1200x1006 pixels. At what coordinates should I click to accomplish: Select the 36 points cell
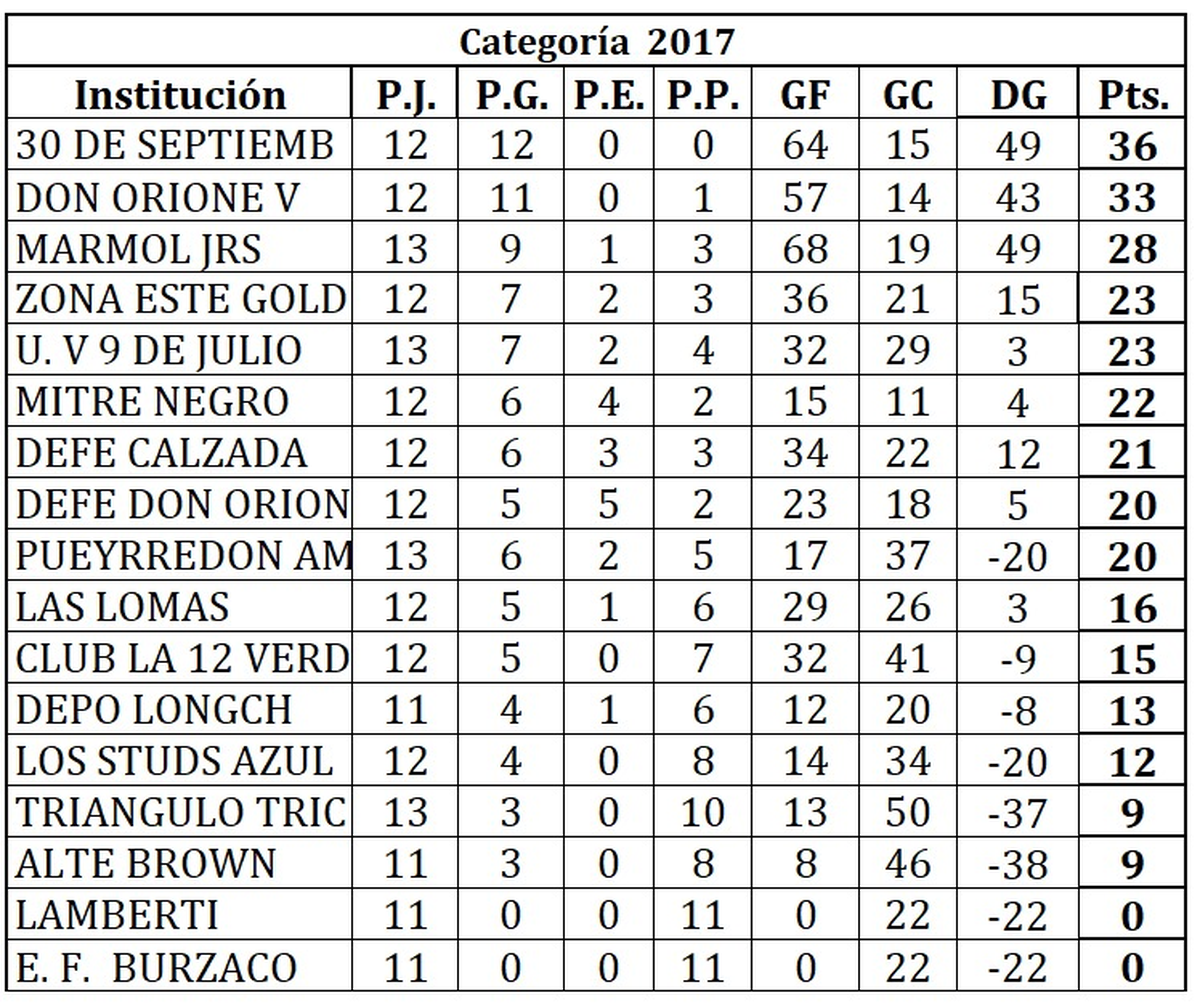(1133, 147)
